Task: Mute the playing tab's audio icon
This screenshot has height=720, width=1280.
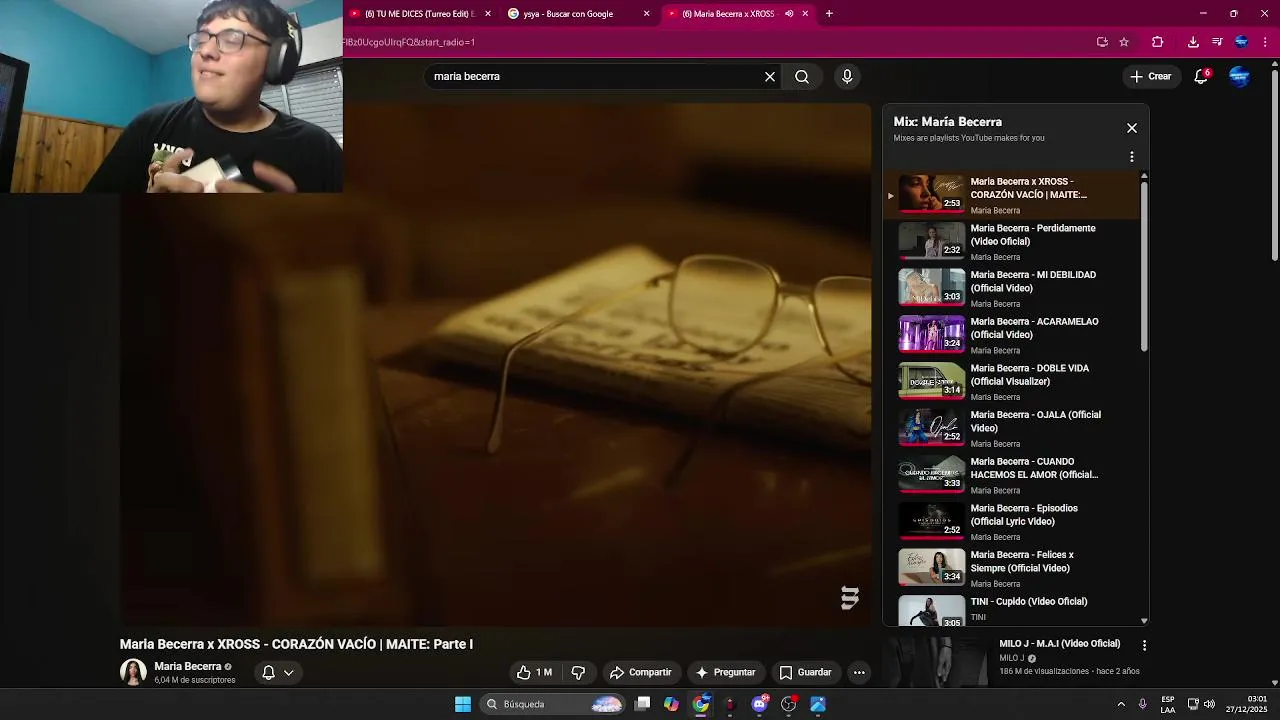Action: pyautogui.click(x=789, y=14)
